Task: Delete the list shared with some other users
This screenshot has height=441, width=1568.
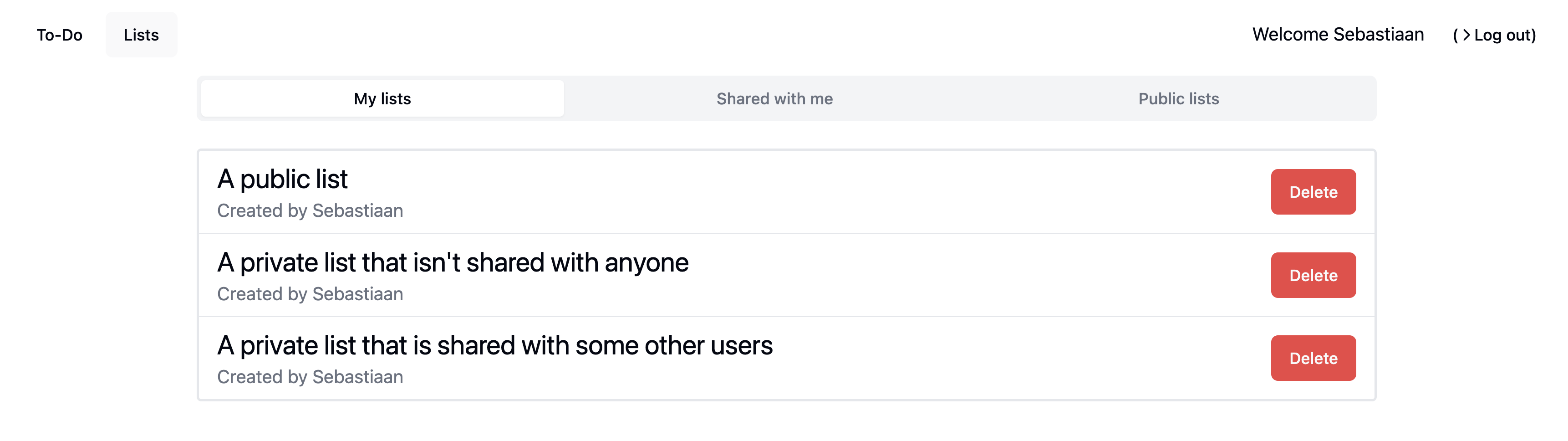Action: [1313, 358]
